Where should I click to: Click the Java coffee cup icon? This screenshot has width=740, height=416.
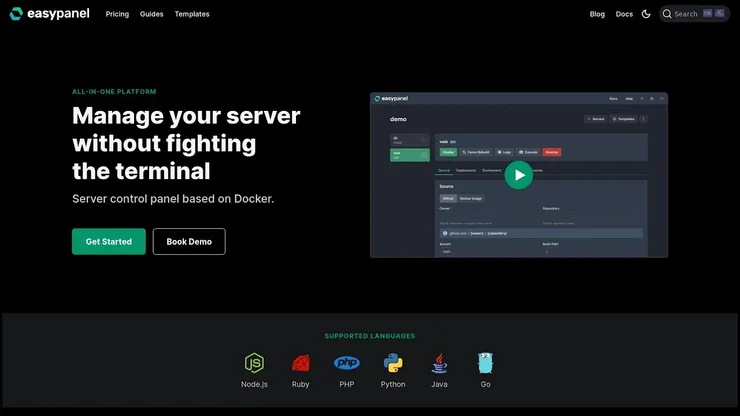point(439,363)
